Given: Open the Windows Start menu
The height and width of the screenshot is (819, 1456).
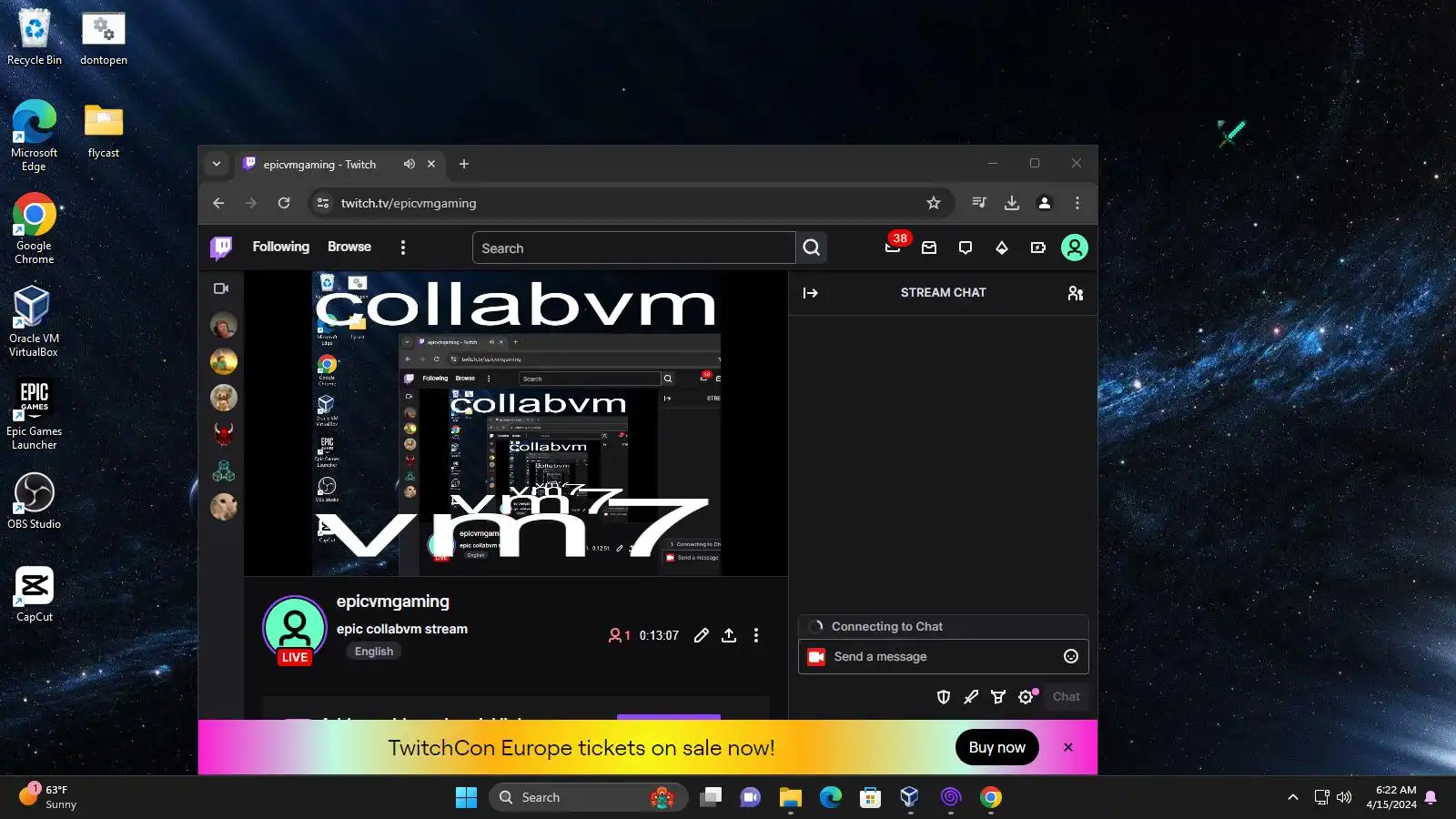Looking at the screenshot, I should pos(467,797).
